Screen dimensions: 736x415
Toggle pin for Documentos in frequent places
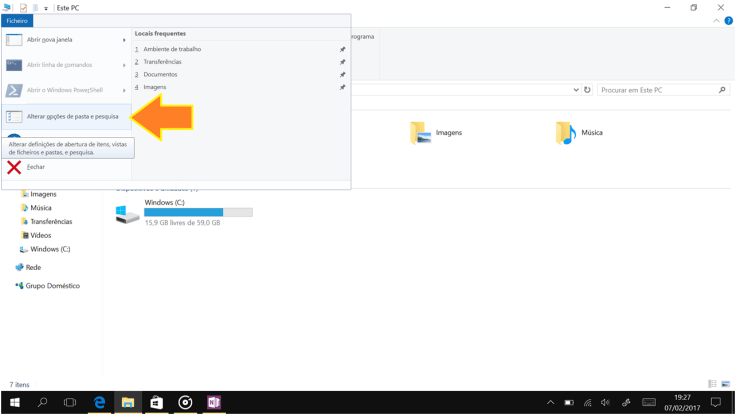(342, 75)
